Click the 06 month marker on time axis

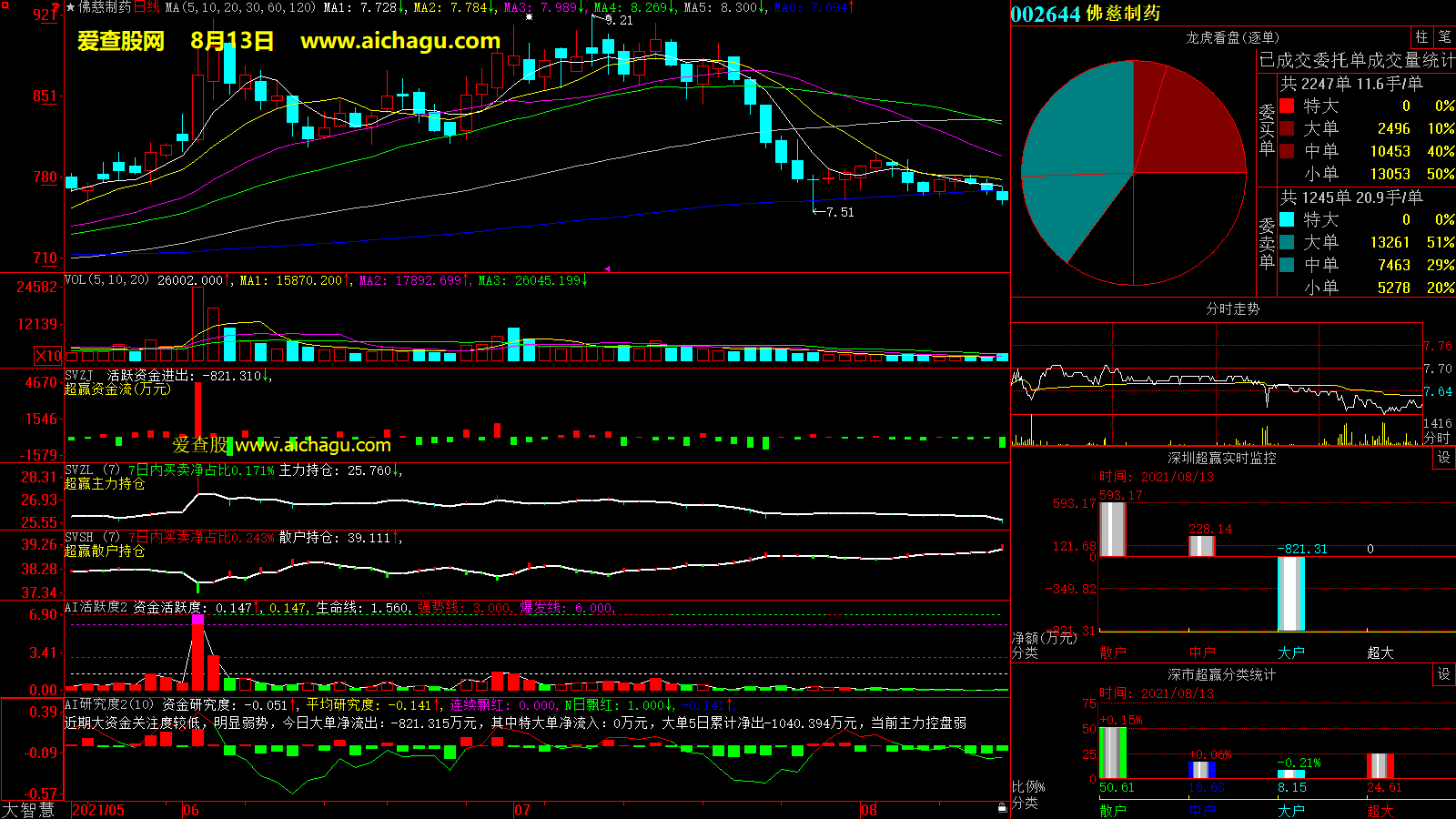190,810
